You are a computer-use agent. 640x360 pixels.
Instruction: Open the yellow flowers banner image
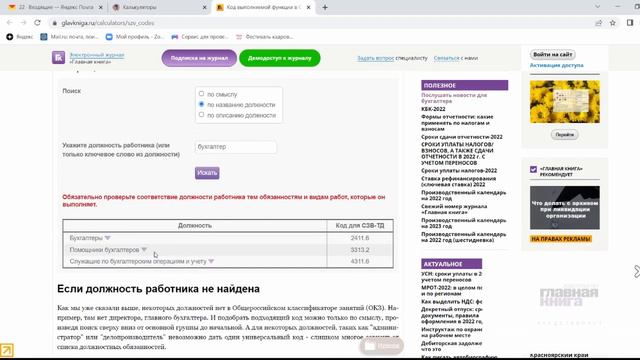(x=565, y=102)
